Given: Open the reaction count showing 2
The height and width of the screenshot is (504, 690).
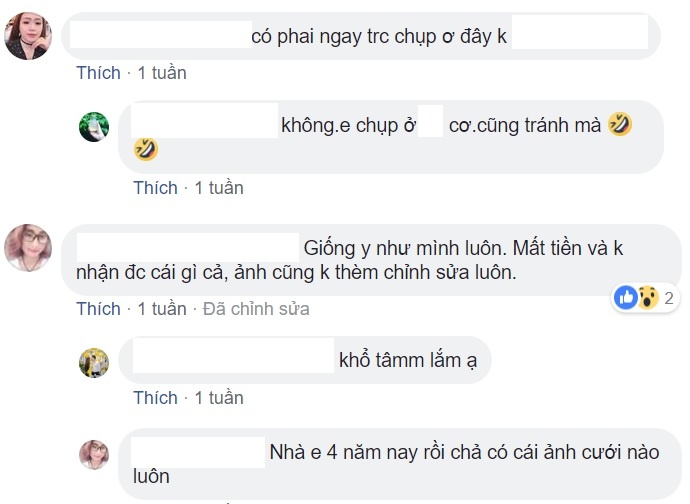Looking at the screenshot, I should [669, 298].
